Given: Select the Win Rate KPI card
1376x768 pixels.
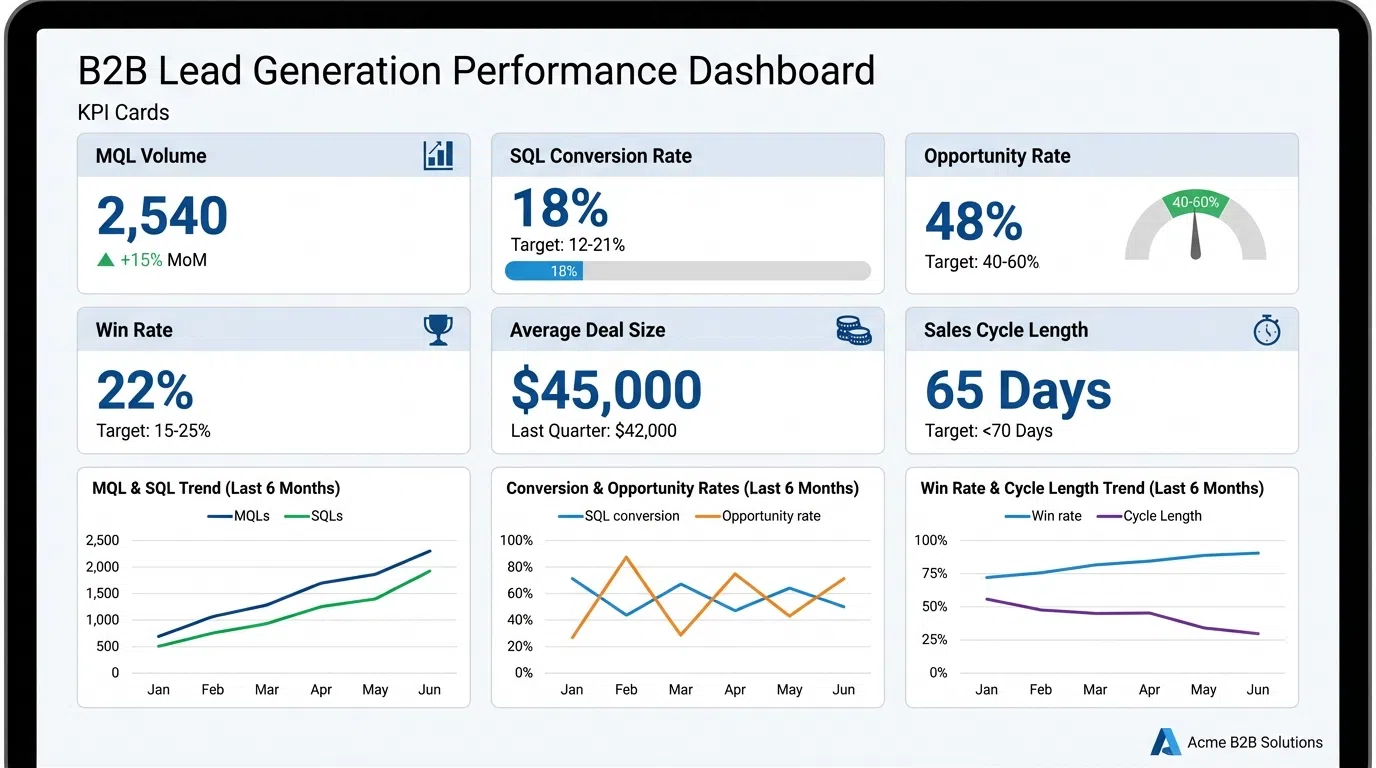Looking at the screenshot, I should (274, 381).
